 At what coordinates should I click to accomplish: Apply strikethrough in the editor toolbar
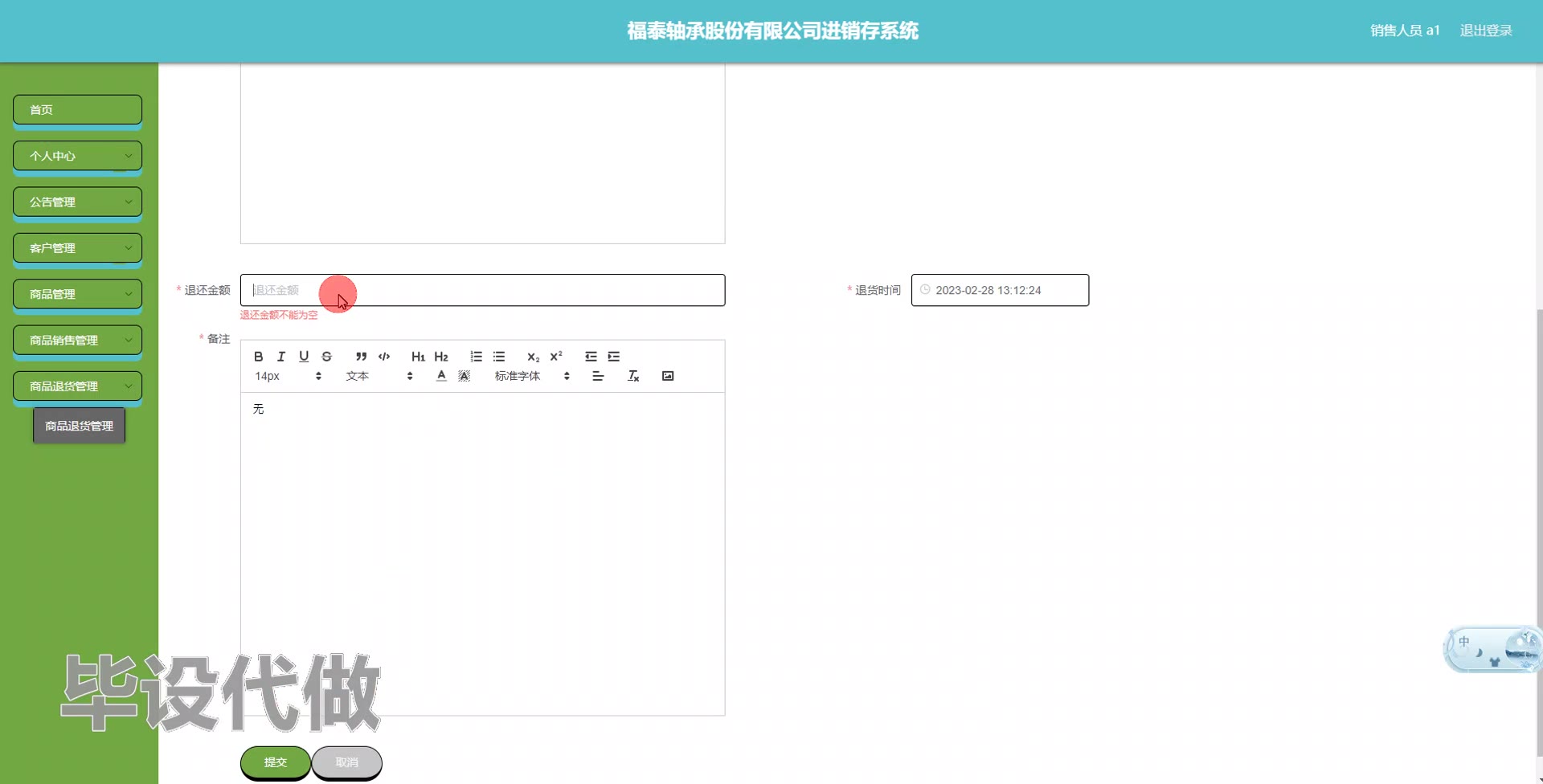coord(326,357)
